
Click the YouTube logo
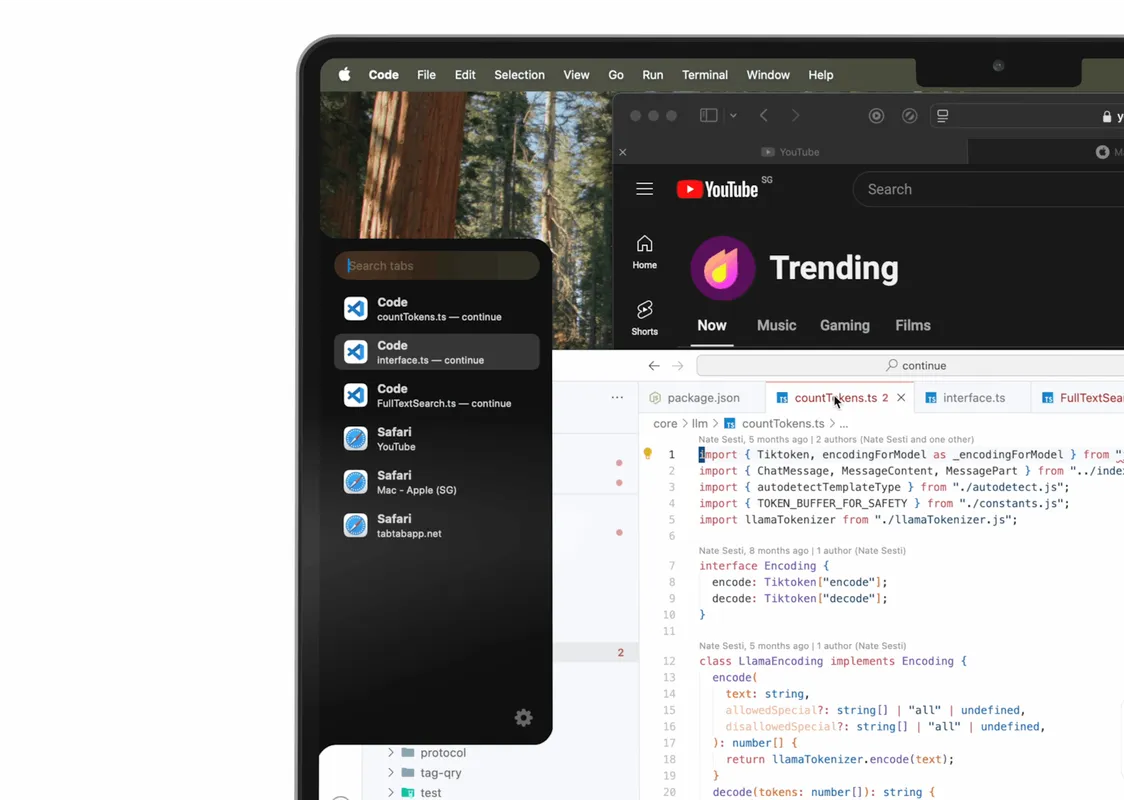point(717,189)
